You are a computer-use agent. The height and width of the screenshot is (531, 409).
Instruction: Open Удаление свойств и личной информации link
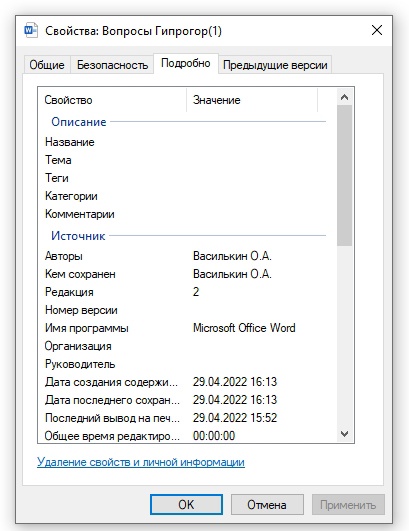pos(141,462)
